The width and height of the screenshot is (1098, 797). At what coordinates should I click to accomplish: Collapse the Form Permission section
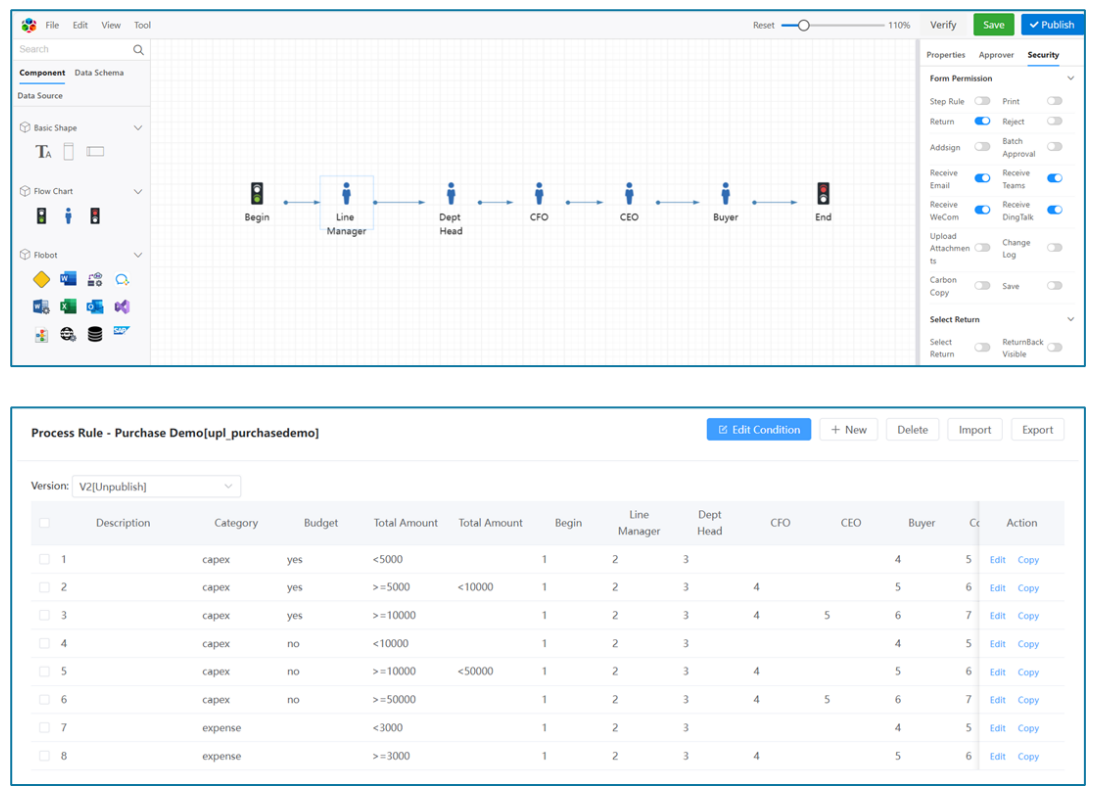point(1071,78)
